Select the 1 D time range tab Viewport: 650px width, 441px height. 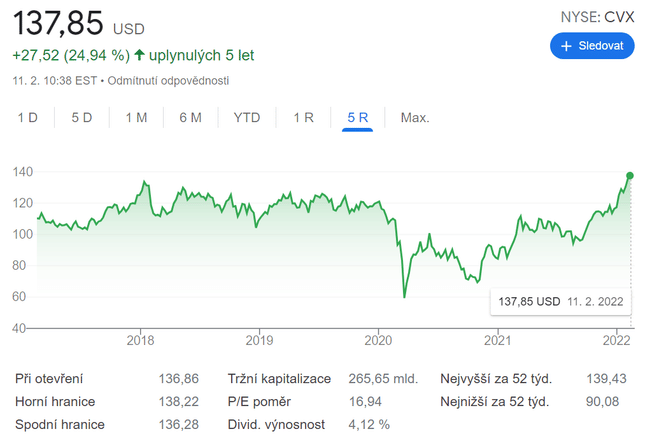[x=27, y=118]
